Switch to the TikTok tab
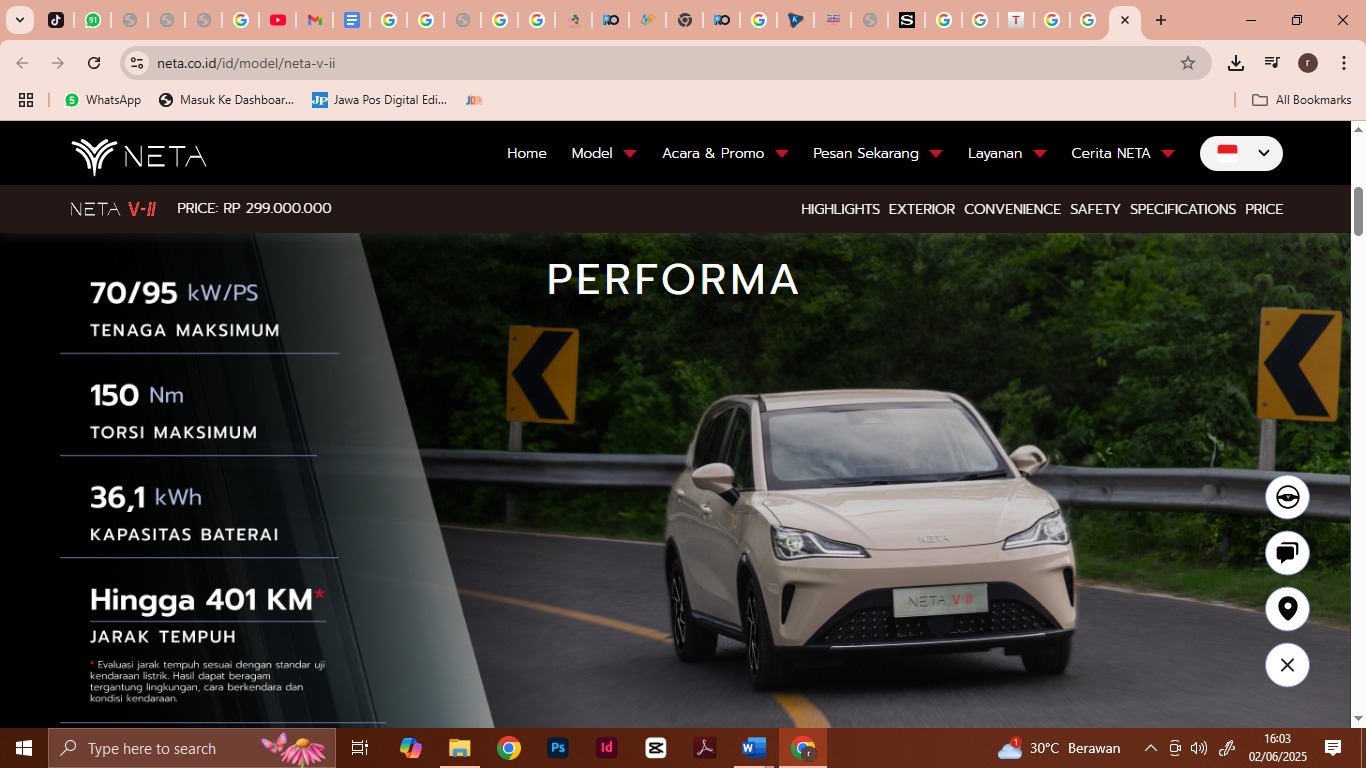Viewport: 1366px width, 768px height. click(56, 20)
